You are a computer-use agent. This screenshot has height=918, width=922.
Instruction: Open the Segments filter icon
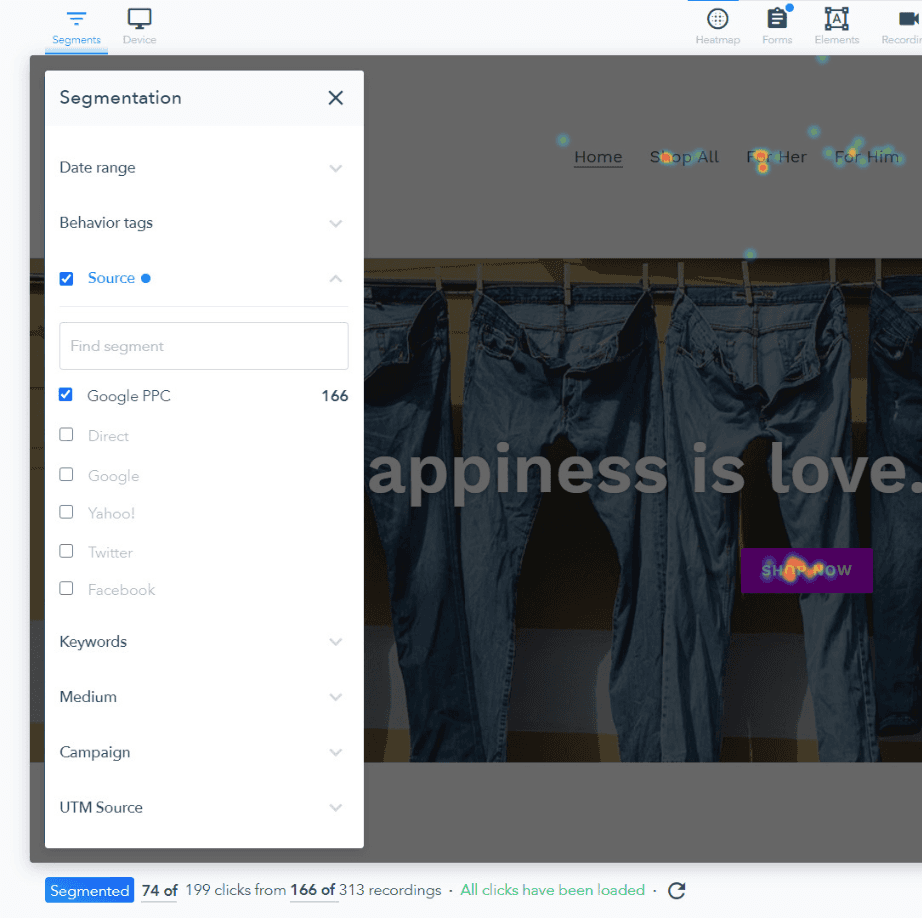coord(76,19)
